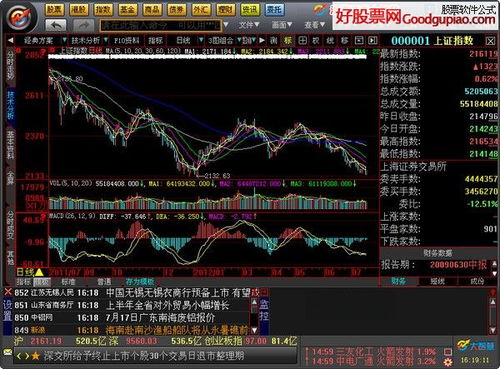Switch to the 技术分析 side tab
500x369 pixels.
click(11, 105)
